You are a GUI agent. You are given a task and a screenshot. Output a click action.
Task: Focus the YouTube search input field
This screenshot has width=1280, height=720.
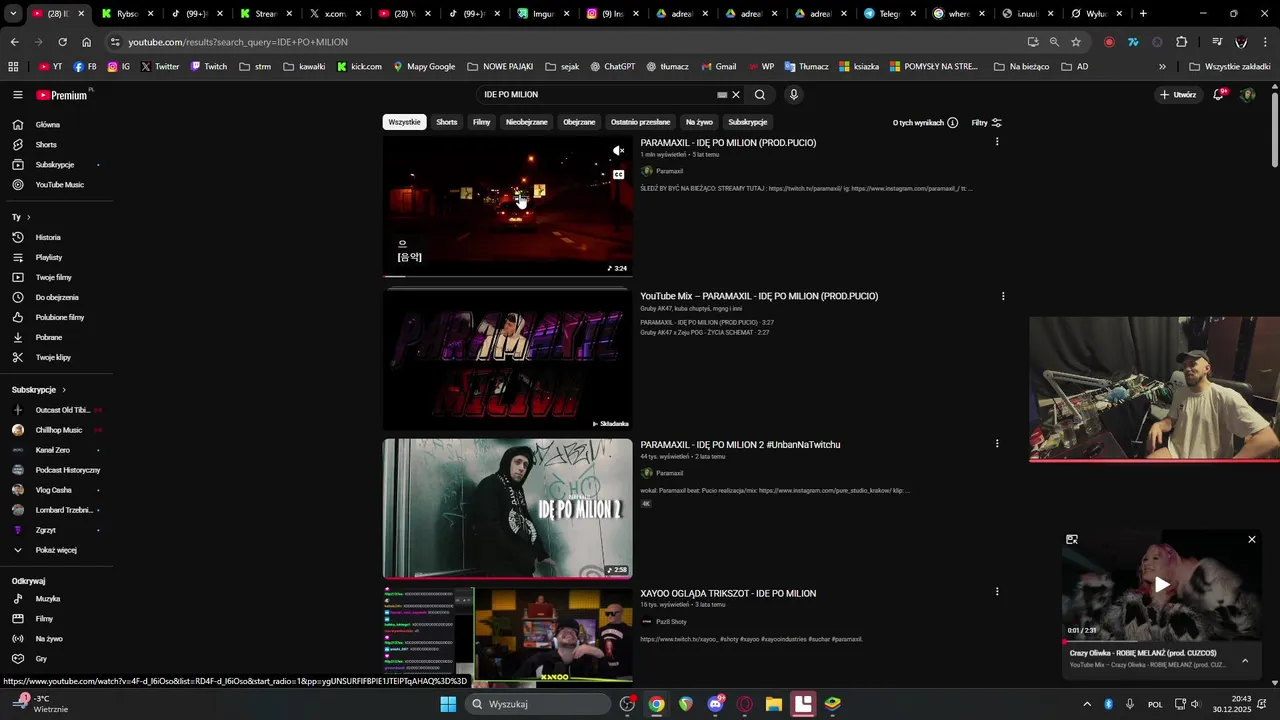tap(598, 95)
